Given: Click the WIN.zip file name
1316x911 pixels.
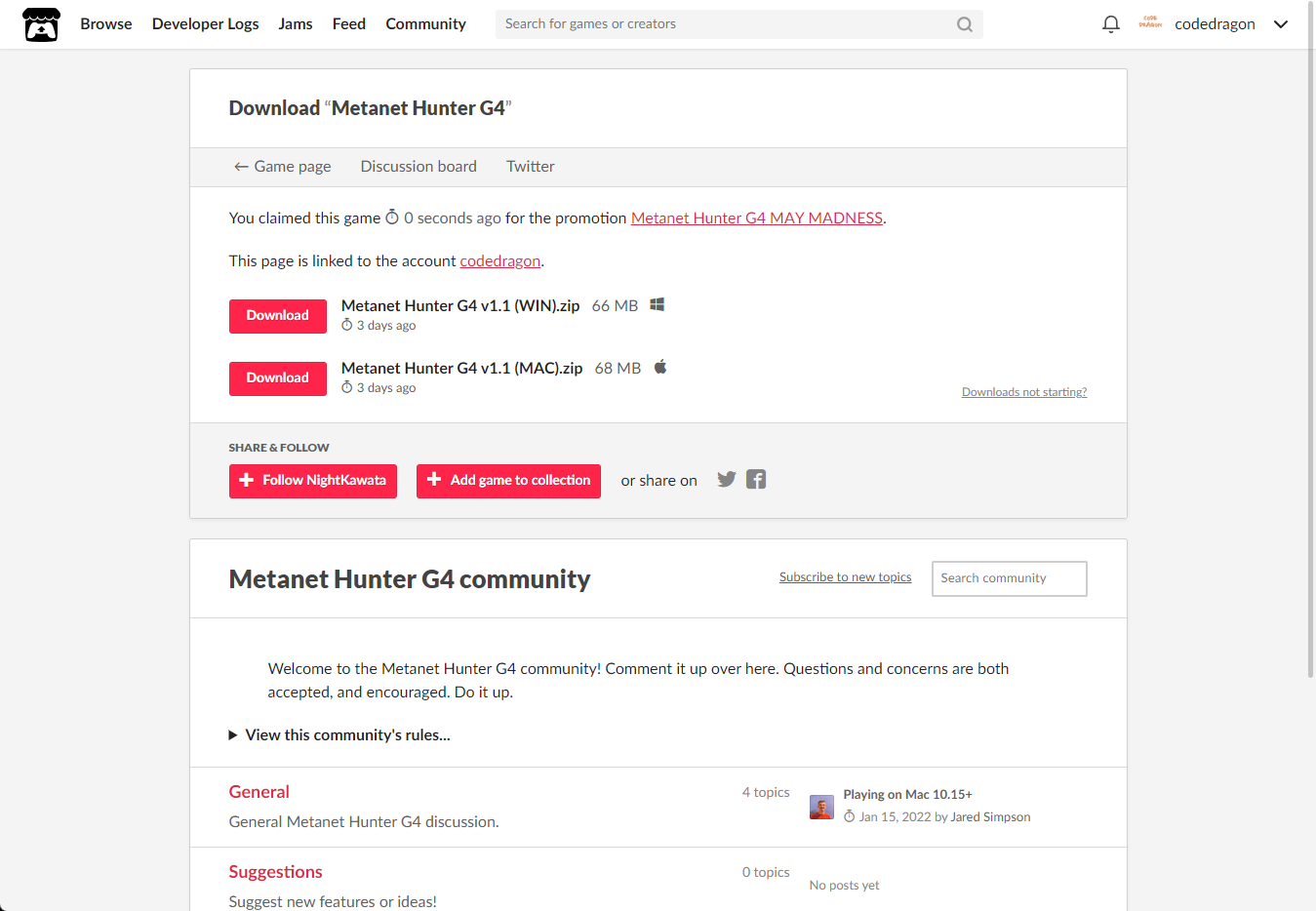Looking at the screenshot, I should point(460,305).
